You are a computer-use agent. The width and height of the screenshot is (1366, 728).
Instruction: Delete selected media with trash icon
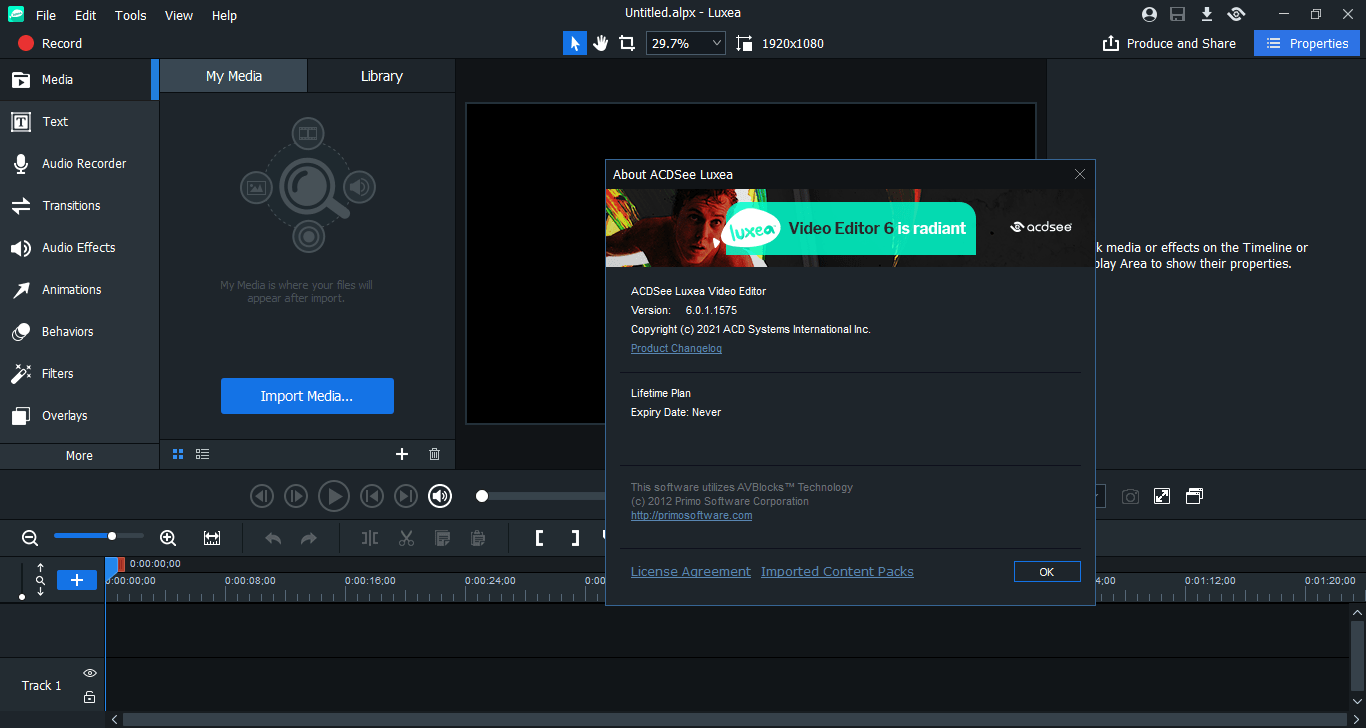[x=434, y=454]
